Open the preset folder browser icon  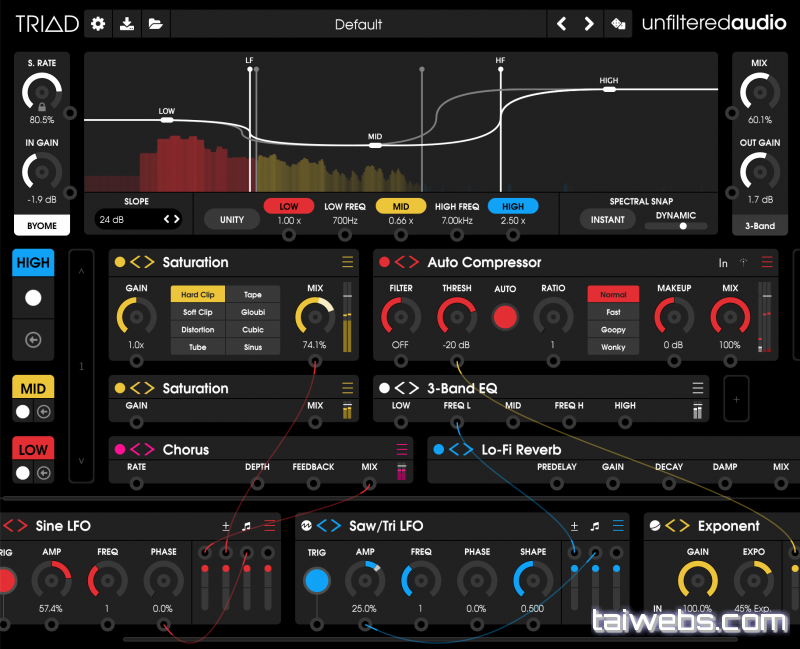155,24
